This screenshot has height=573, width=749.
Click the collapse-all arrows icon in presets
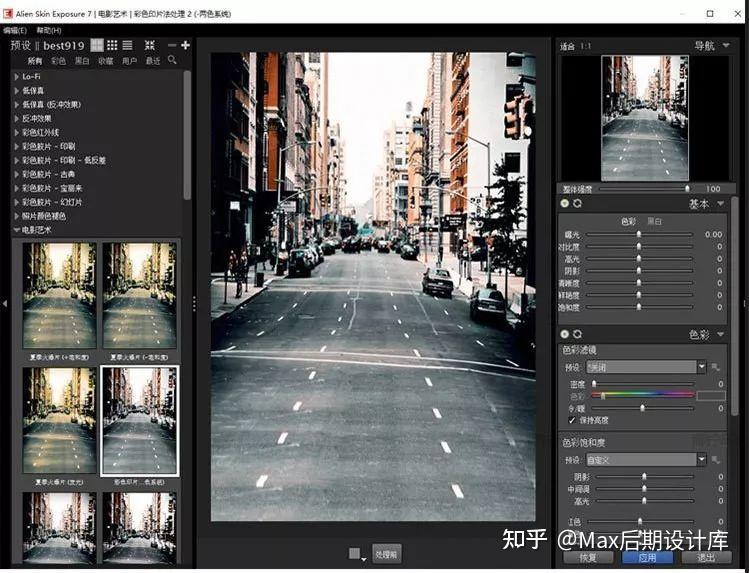pos(150,45)
